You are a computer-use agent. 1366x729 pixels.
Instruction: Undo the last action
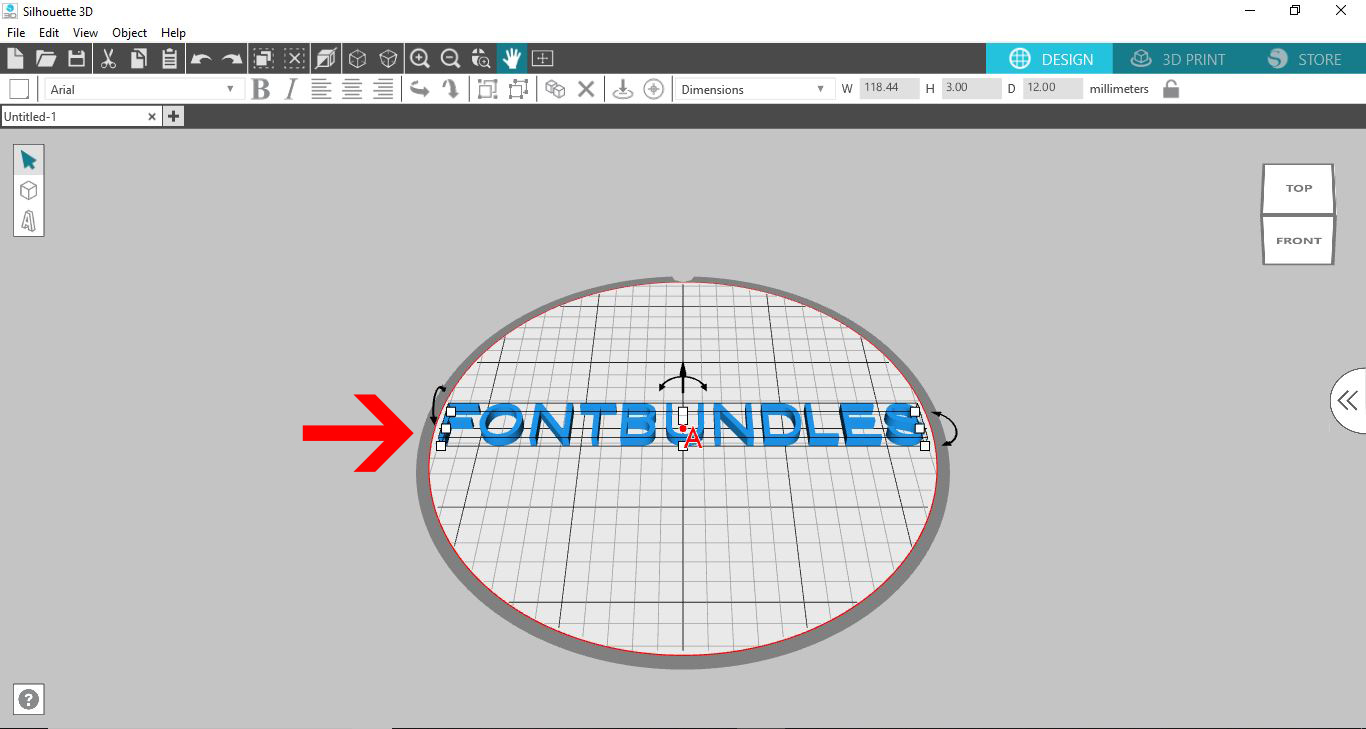tap(201, 59)
